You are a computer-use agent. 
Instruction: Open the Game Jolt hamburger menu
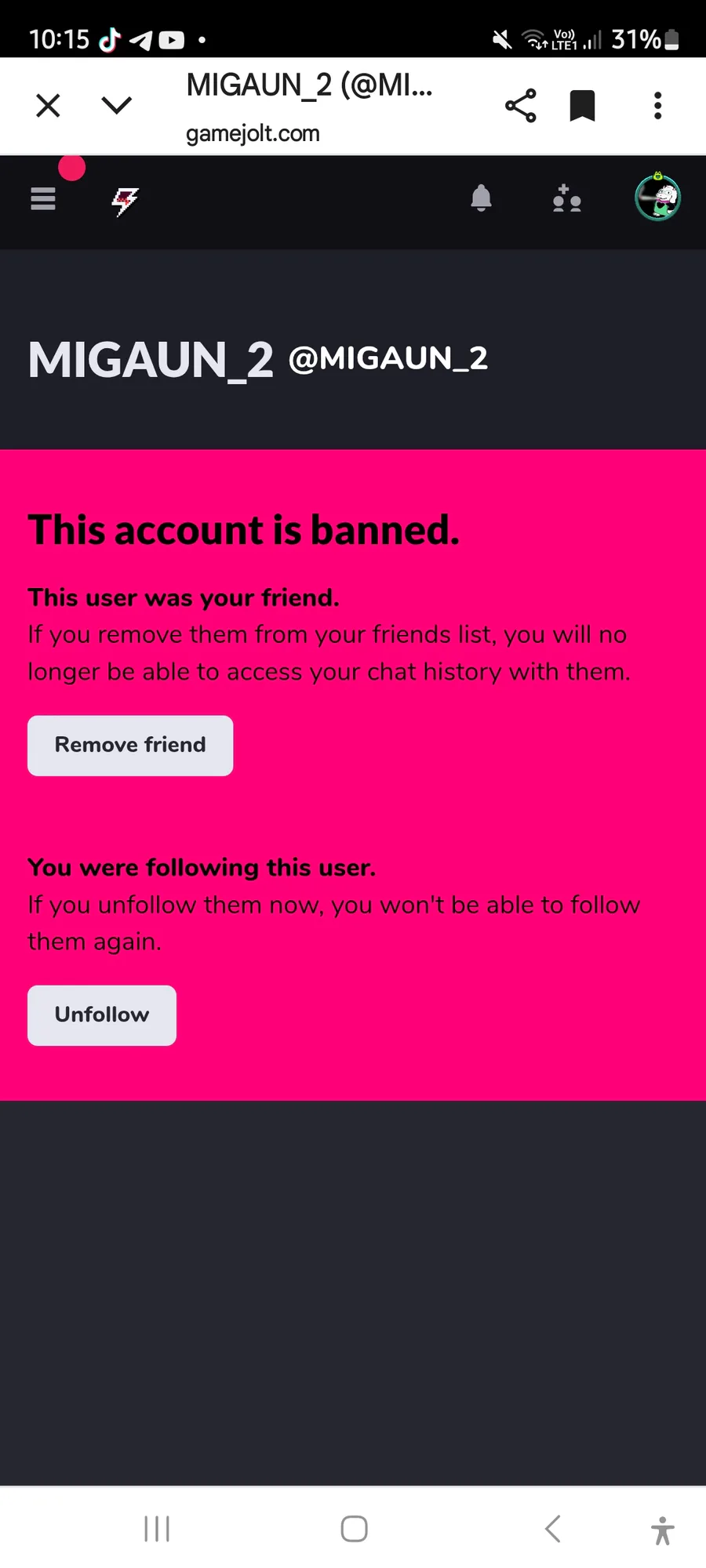pos(43,199)
